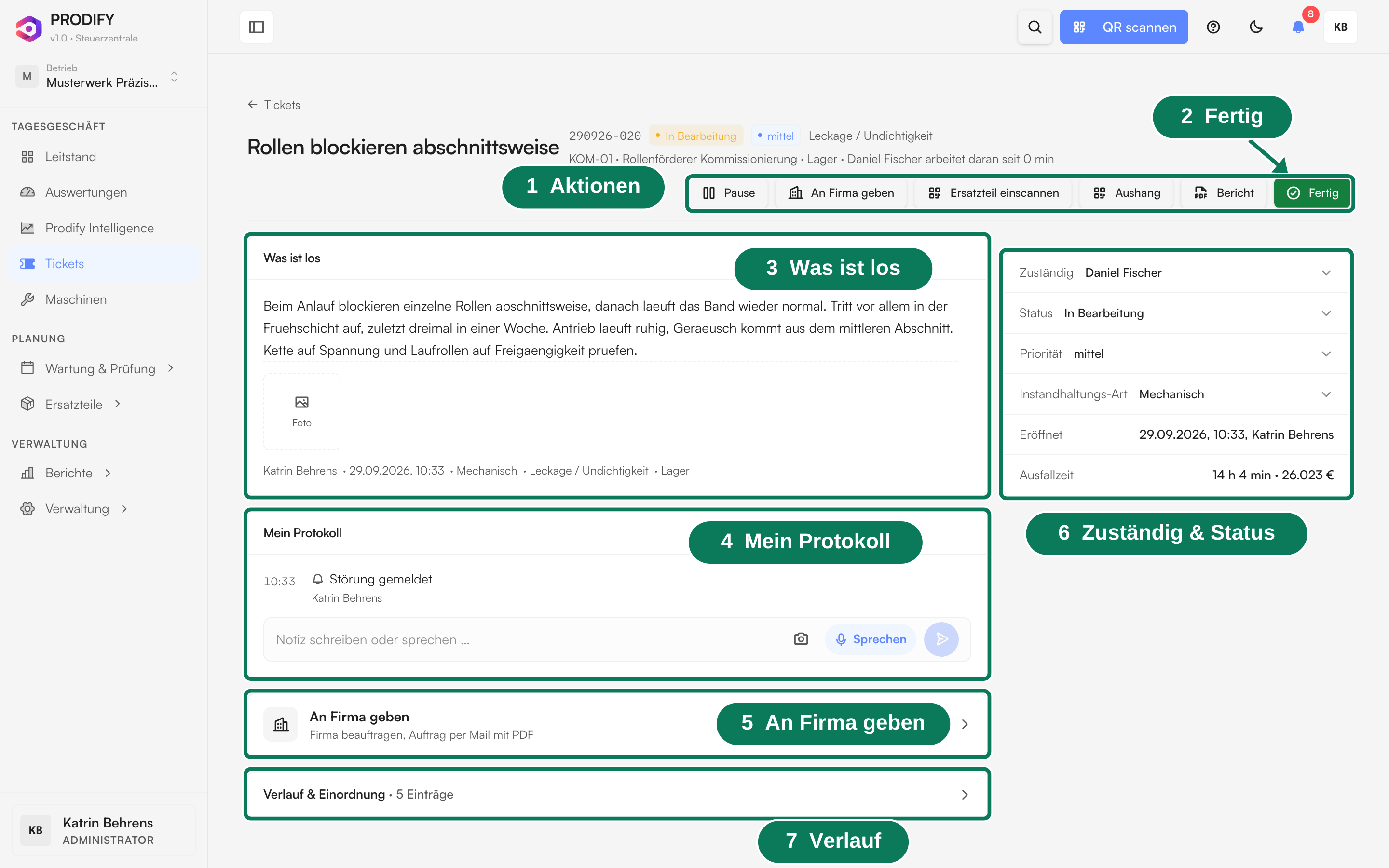Open Katrin Behrens profile card
The width and height of the screenshot is (1389, 868).
click(x=103, y=830)
